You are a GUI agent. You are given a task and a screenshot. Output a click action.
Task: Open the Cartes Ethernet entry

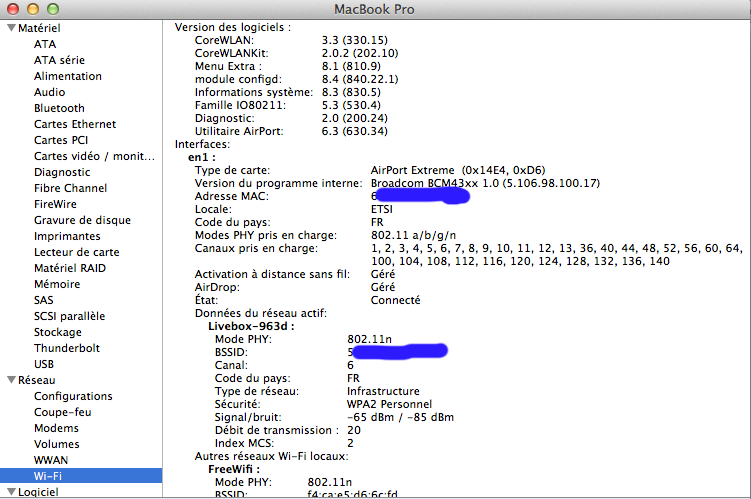point(74,124)
